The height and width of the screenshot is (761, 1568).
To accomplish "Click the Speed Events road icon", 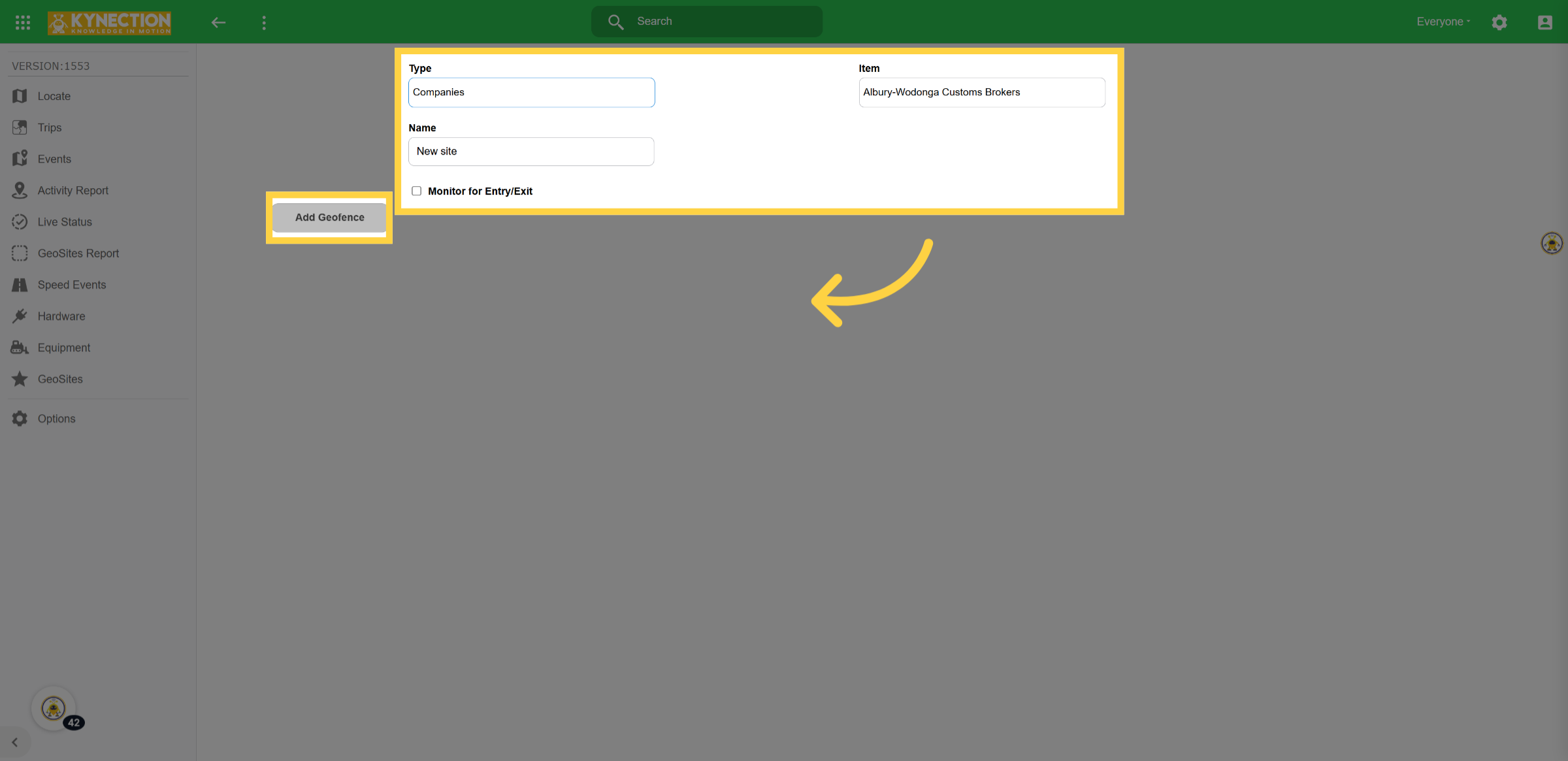I will 20,285.
